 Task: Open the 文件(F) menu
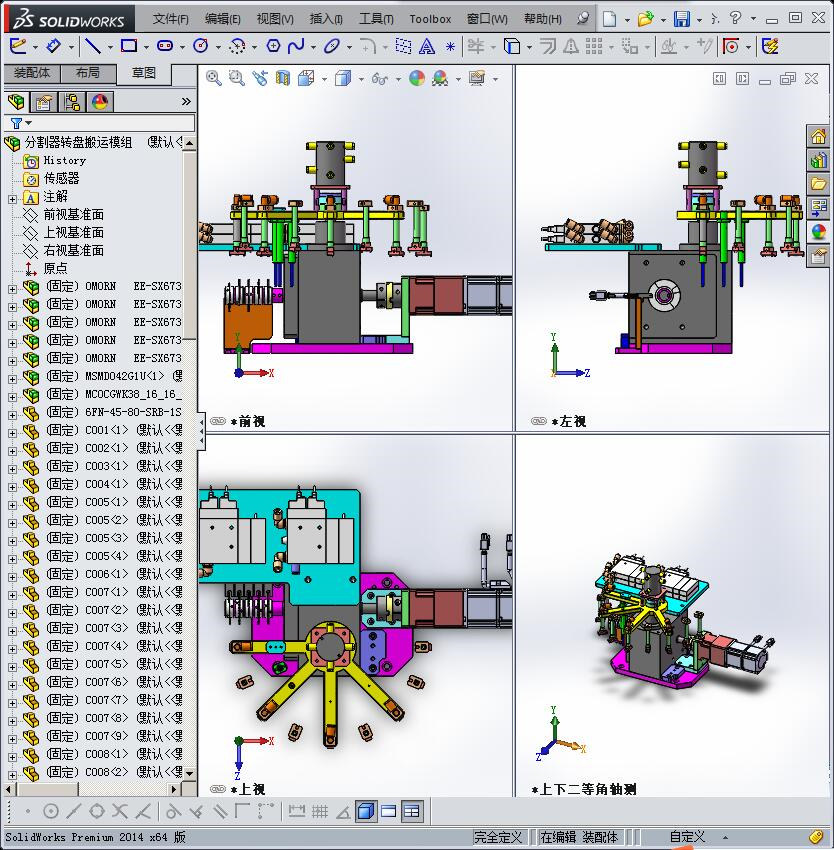click(x=170, y=19)
